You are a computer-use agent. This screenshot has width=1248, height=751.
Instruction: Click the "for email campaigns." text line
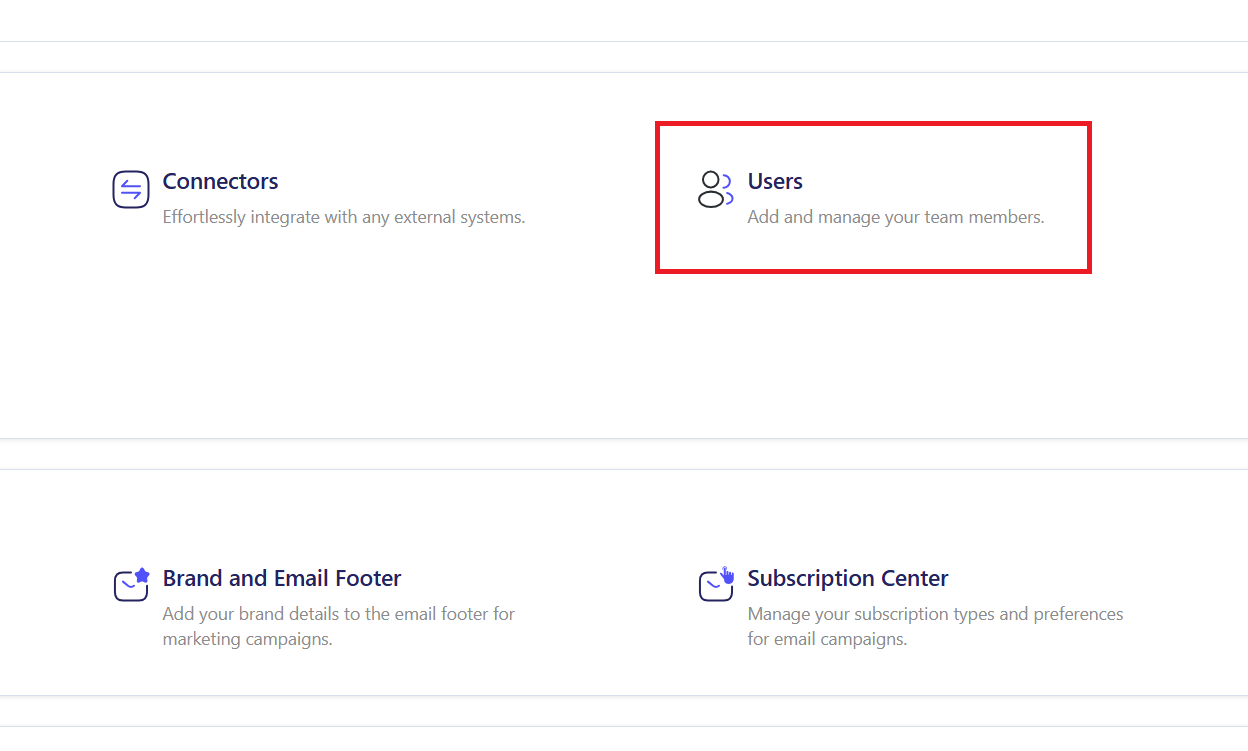tap(827, 639)
